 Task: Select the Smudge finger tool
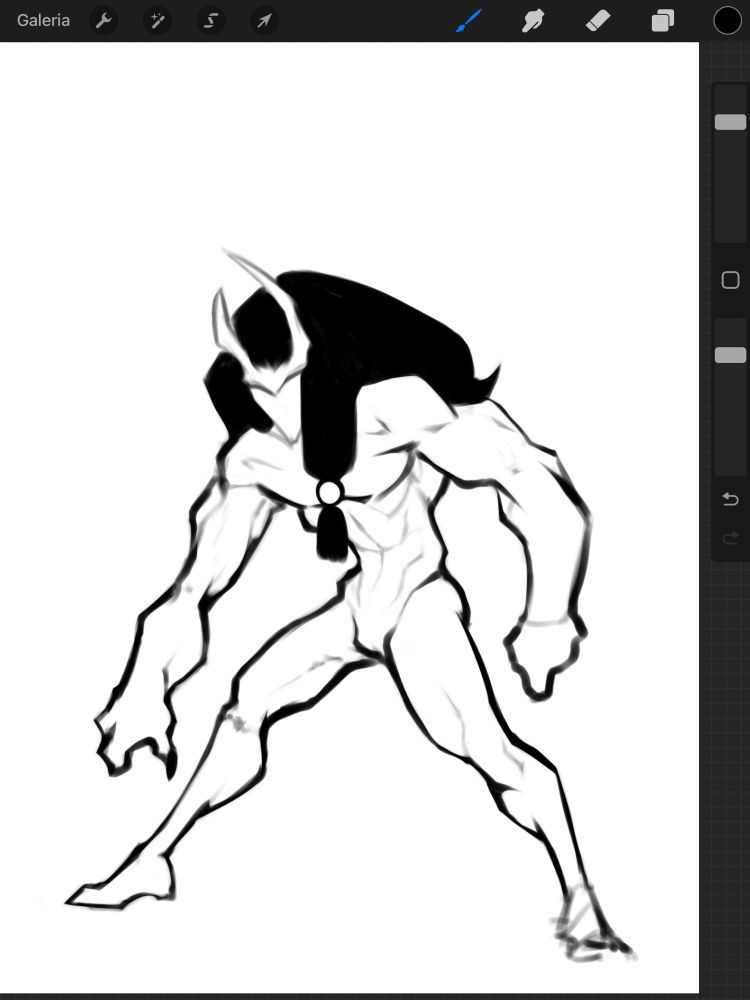click(533, 20)
